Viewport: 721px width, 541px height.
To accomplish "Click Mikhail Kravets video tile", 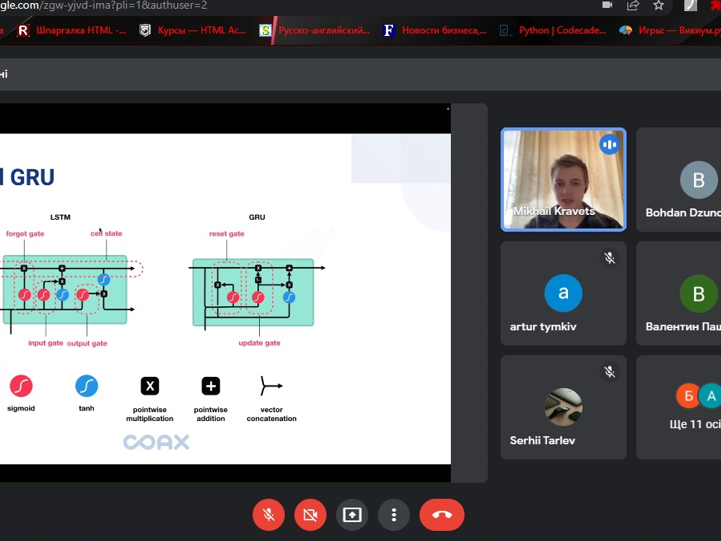I will [563, 180].
